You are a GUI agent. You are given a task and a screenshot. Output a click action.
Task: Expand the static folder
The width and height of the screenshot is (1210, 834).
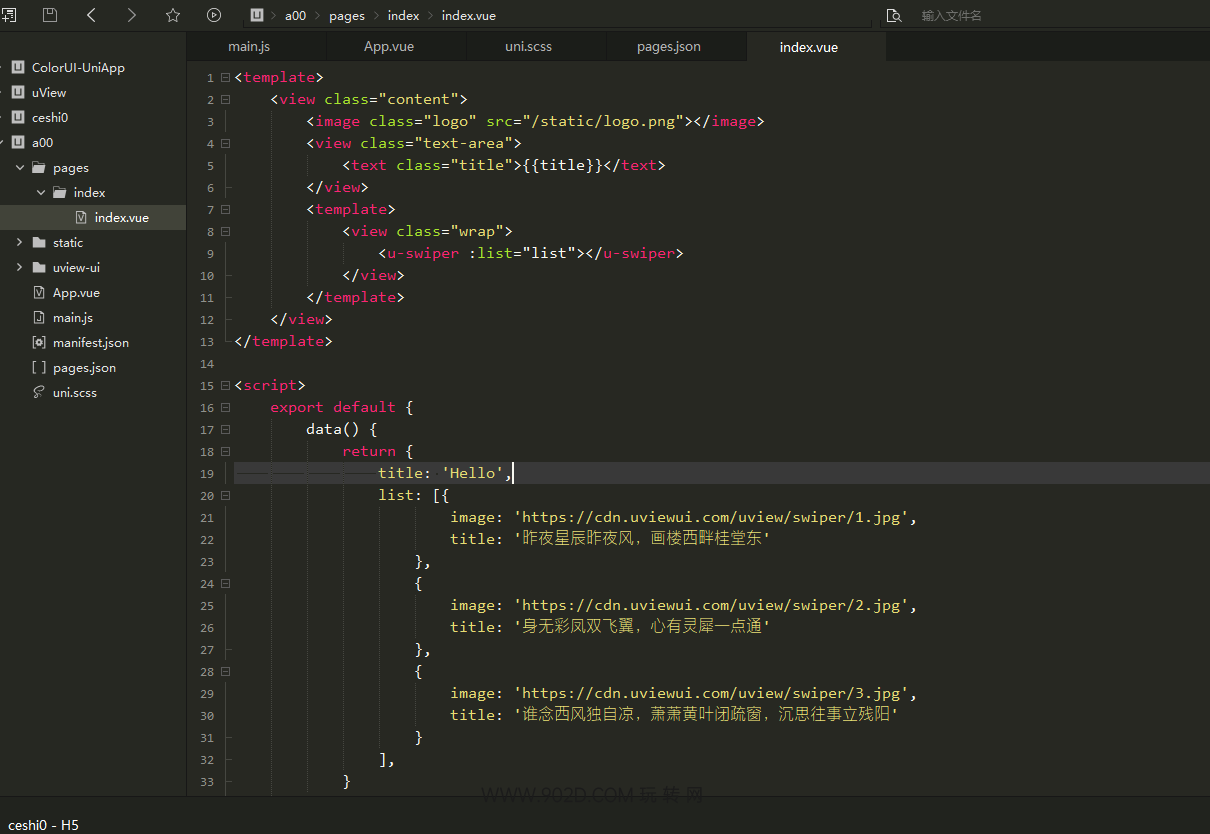coord(20,242)
